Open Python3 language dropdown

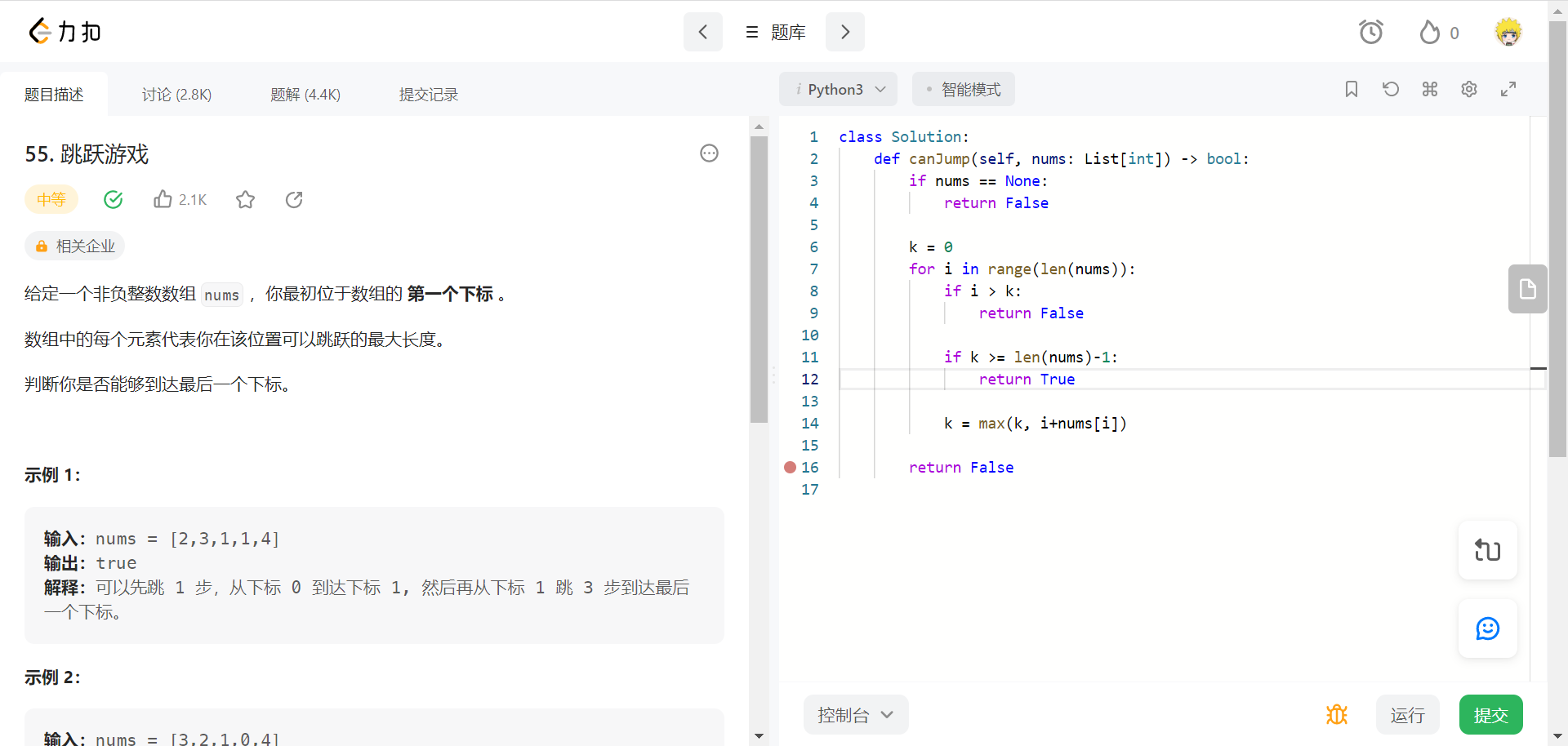[x=839, y=89]
